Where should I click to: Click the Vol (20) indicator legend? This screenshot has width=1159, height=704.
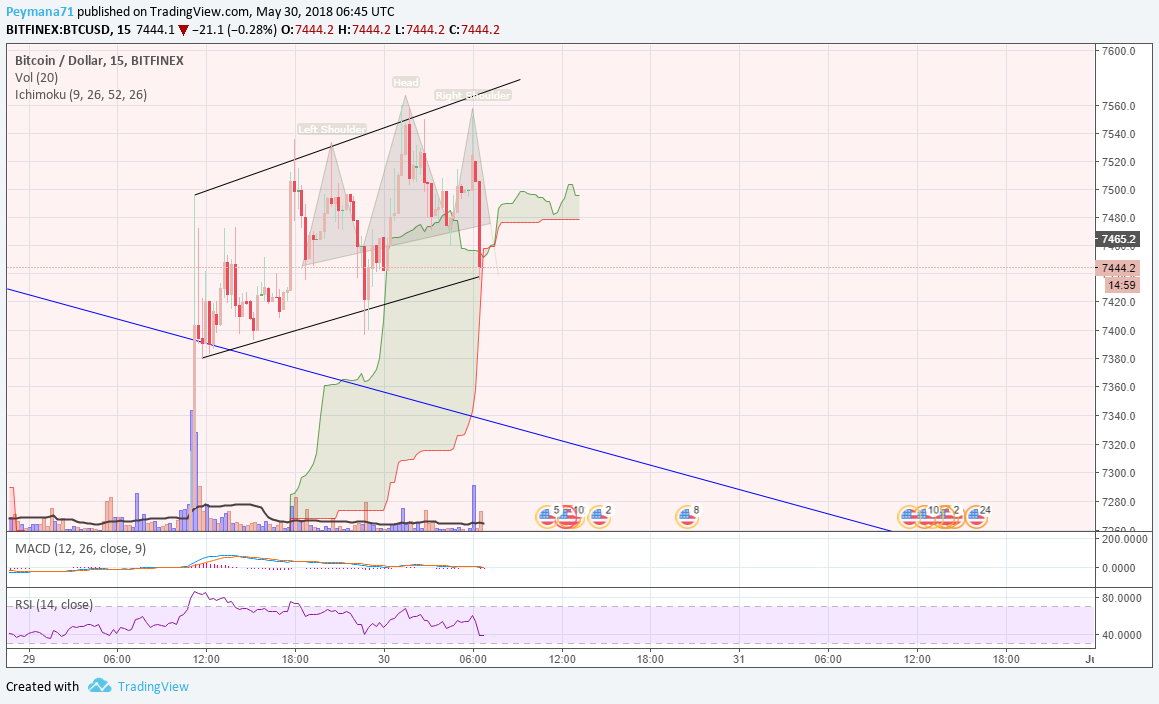(36, 78)
